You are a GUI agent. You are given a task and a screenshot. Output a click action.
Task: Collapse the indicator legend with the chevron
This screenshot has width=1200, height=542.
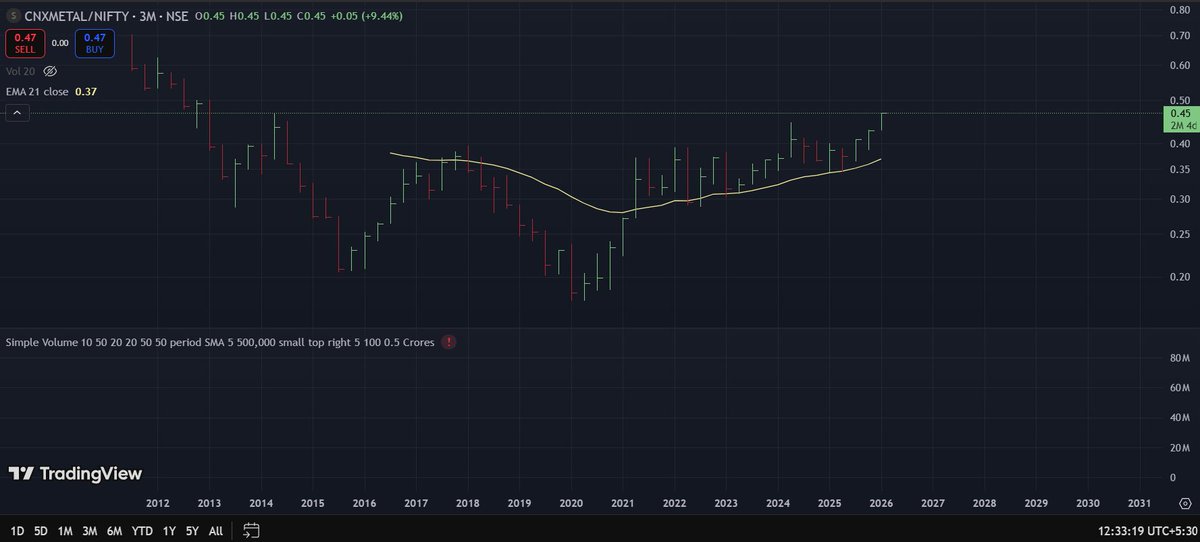(x=15, y=113)
